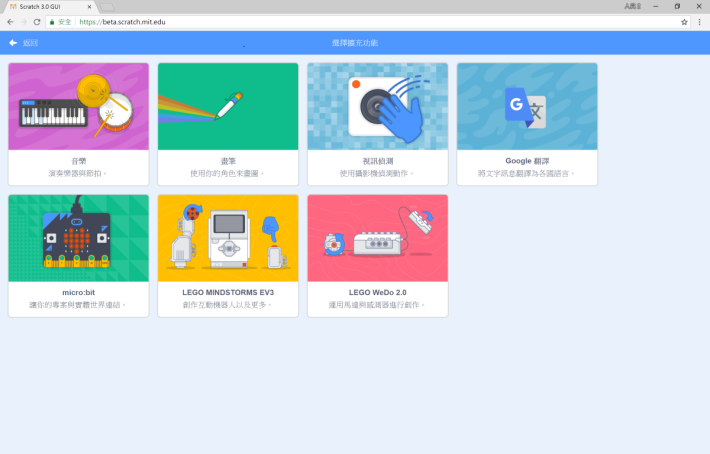Open the Pen extension rainbow pencil image

click(x=228, y=106)
